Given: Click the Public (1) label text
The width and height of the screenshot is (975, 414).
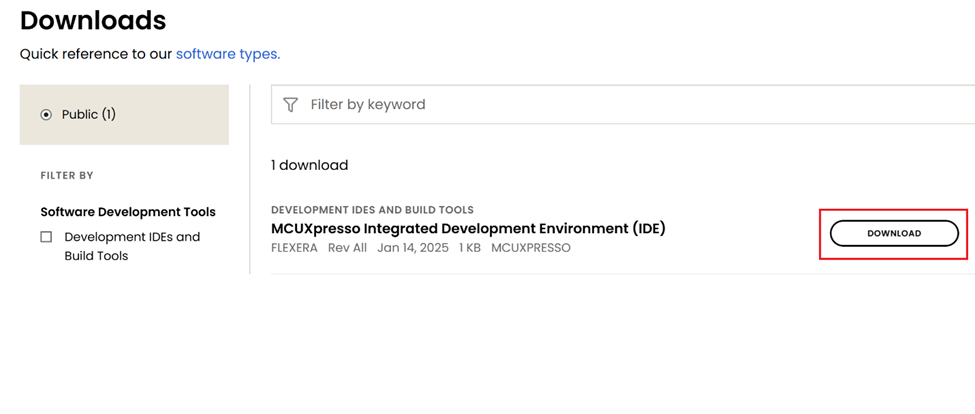Looking at the screenshot, I should (89, 115).
